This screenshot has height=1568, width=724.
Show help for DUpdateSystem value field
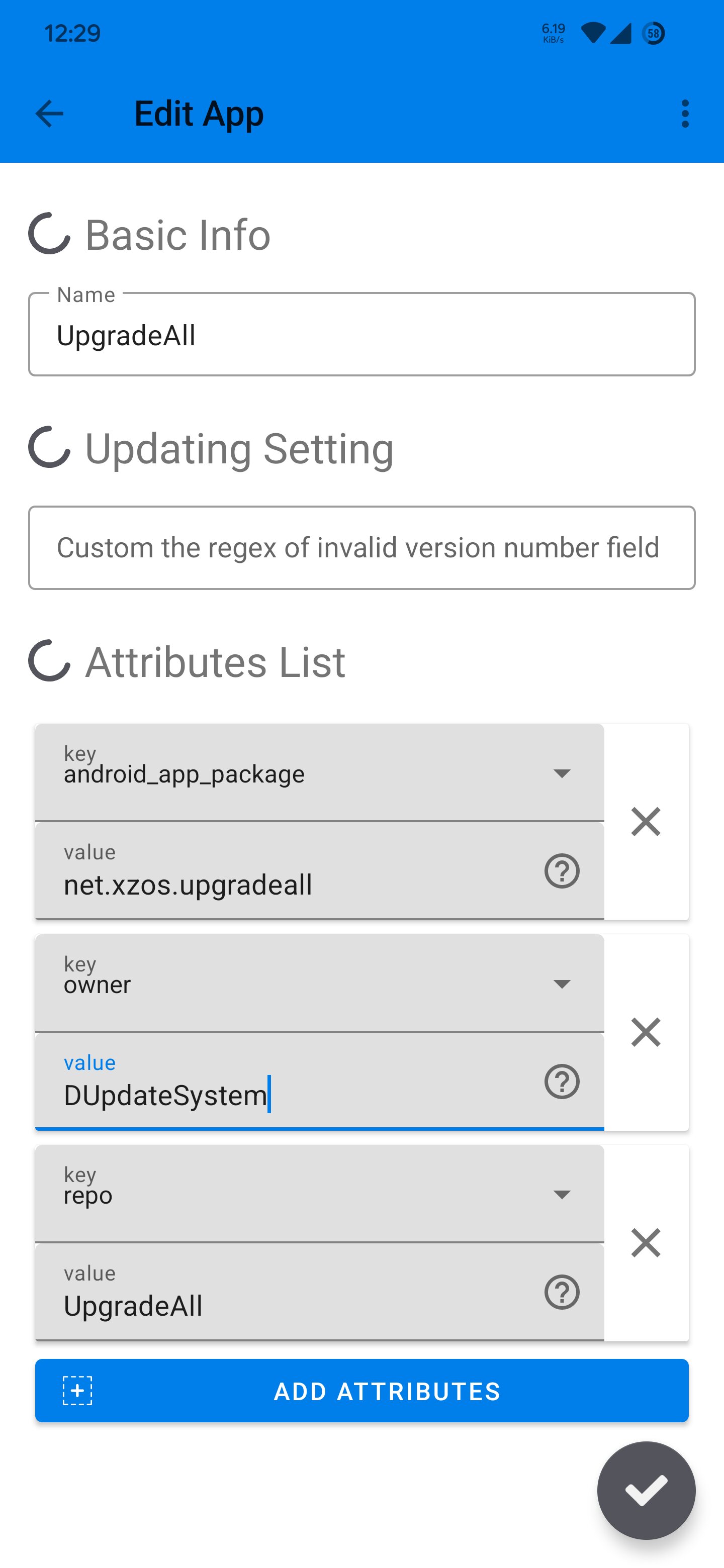pos(562,1082)
